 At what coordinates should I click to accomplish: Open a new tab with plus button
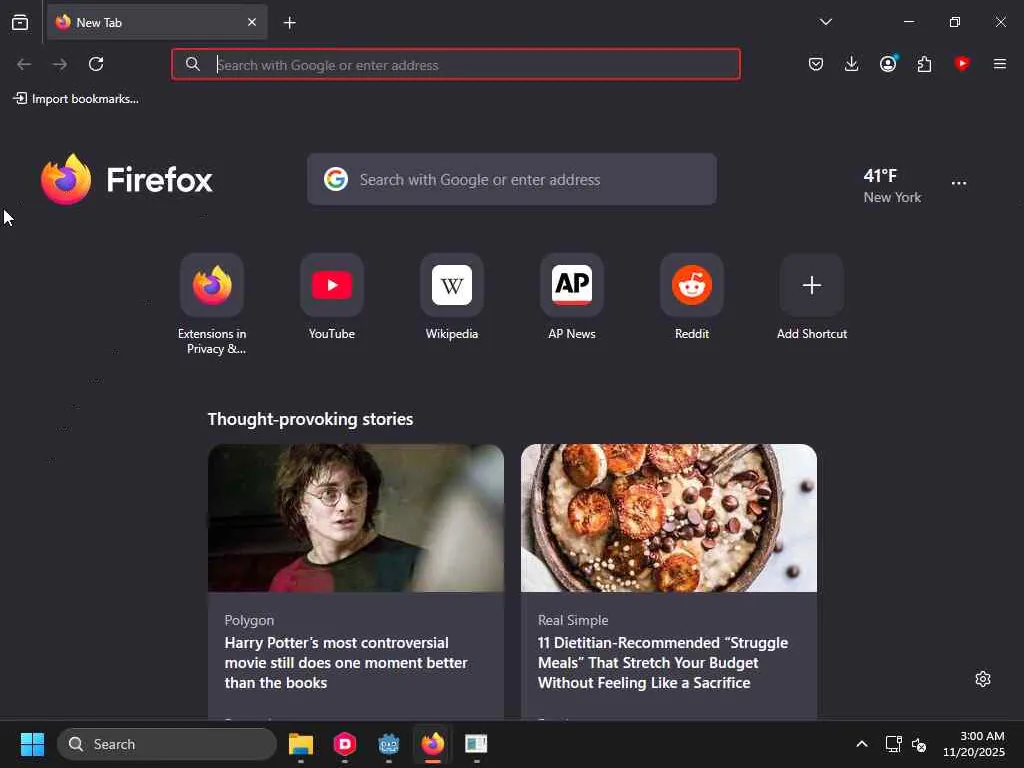click(289, 23)
